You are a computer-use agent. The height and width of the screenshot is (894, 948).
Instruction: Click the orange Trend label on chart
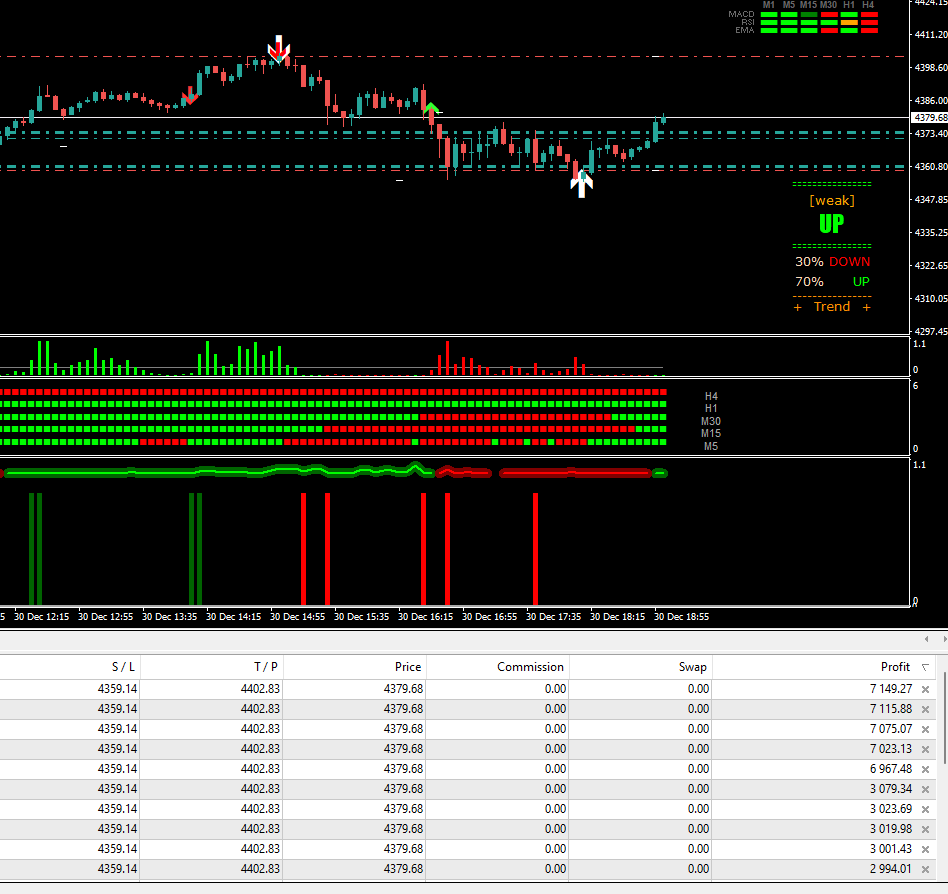832,307
